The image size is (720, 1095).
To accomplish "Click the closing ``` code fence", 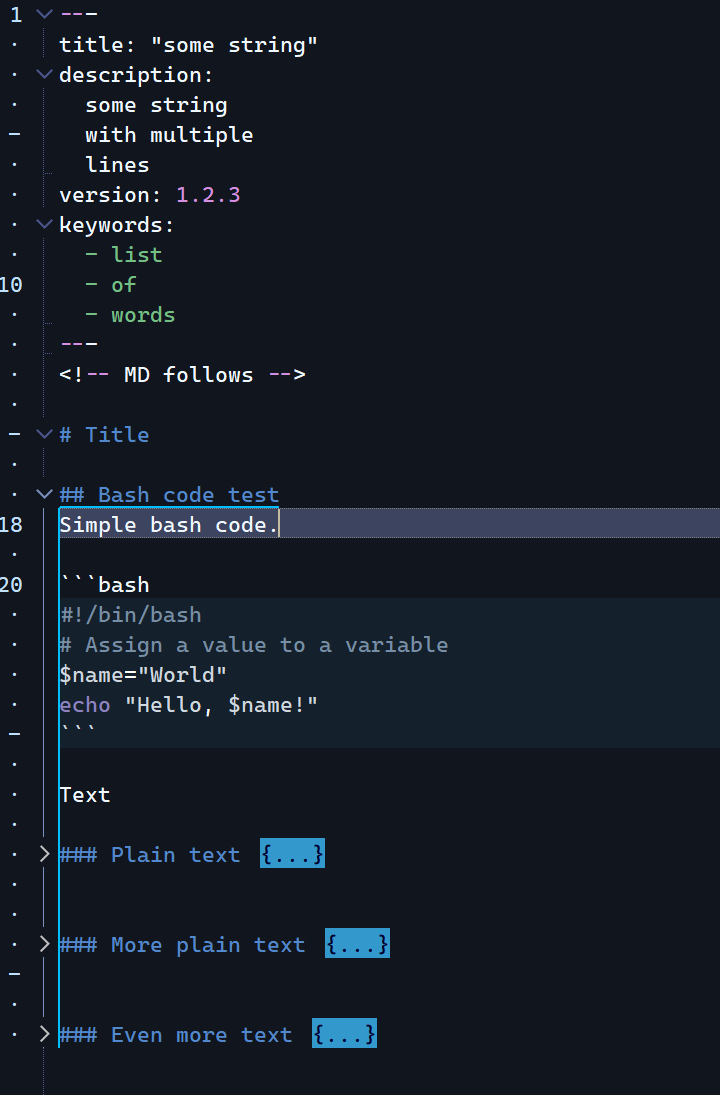I will pyautogui.click(x=78, y=730).
